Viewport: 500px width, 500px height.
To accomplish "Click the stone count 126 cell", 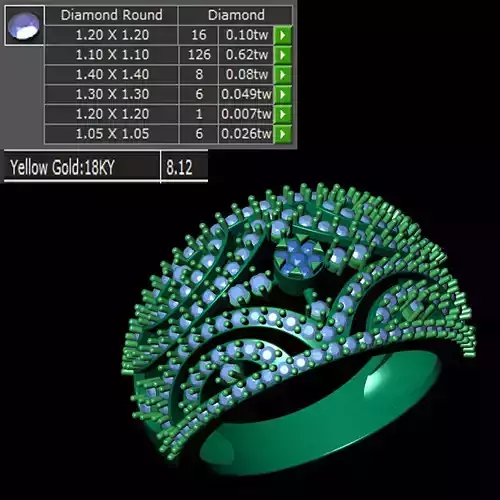I will pos(199,55).
